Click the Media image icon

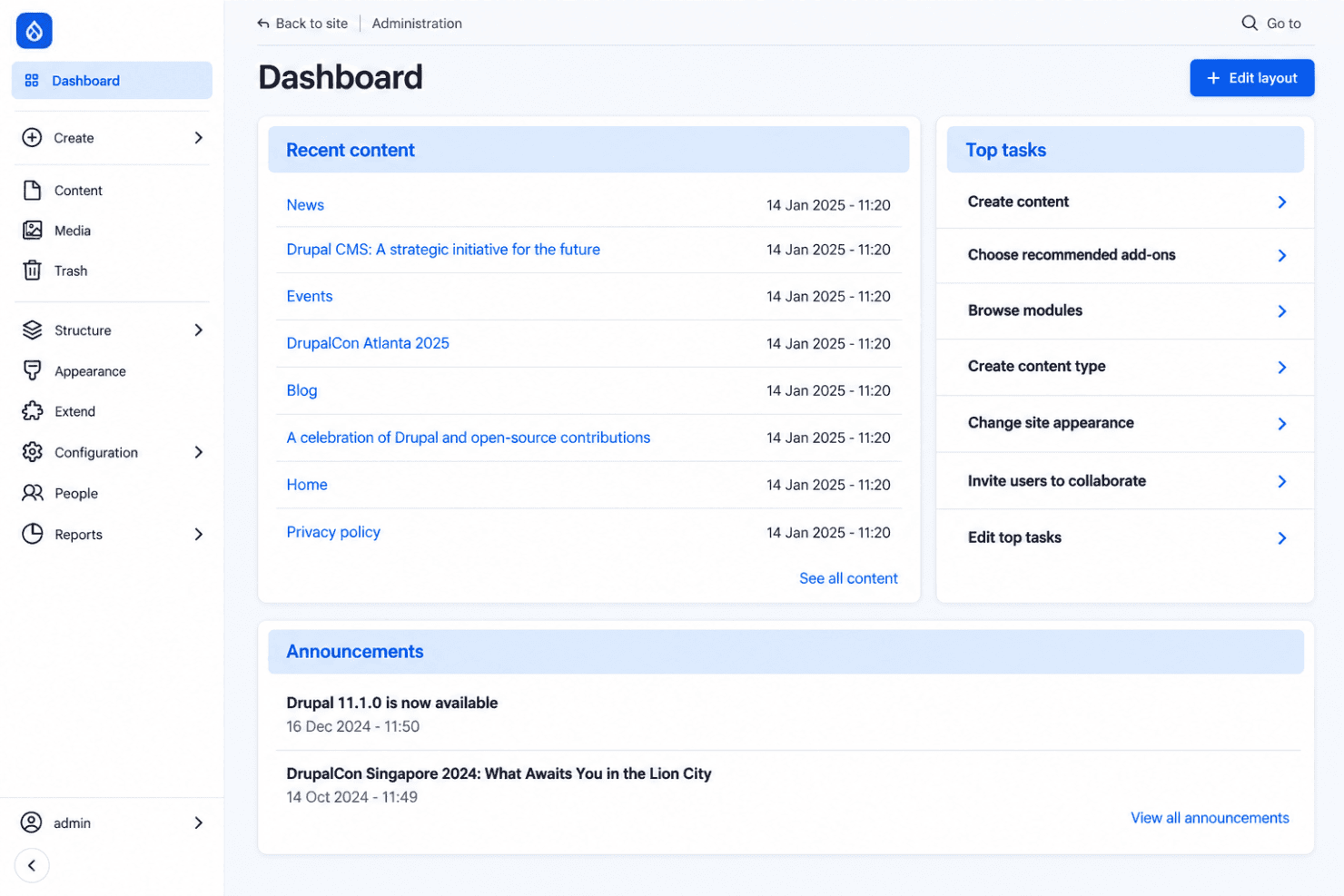pos(32,231)
